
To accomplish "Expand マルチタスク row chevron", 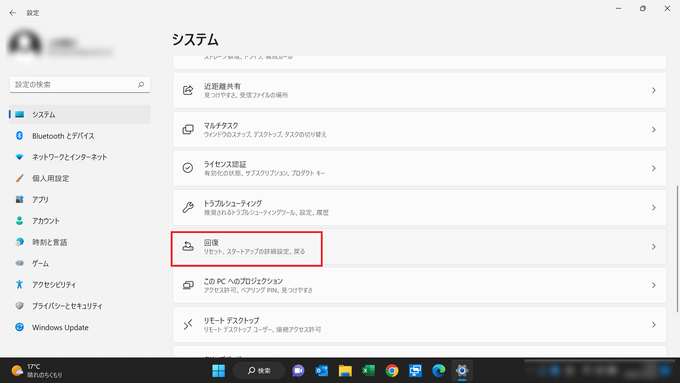I will pyautogui.click(x=654, y=129).
